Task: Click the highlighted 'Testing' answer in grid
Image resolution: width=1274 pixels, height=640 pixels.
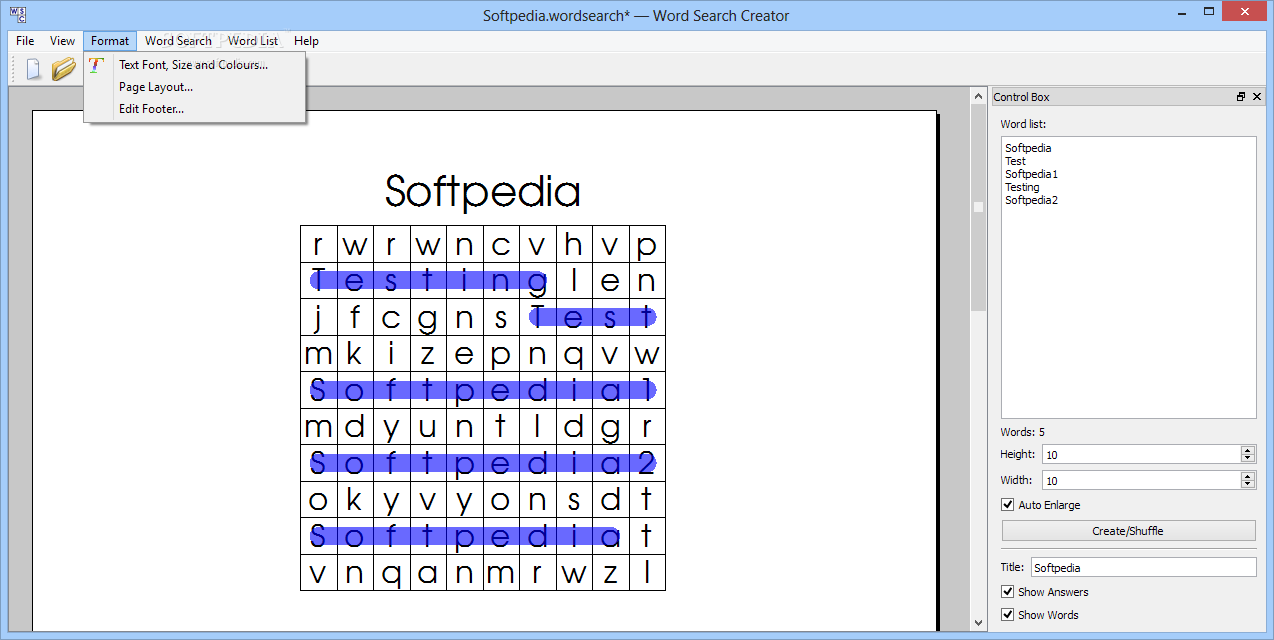Action: 429,280
